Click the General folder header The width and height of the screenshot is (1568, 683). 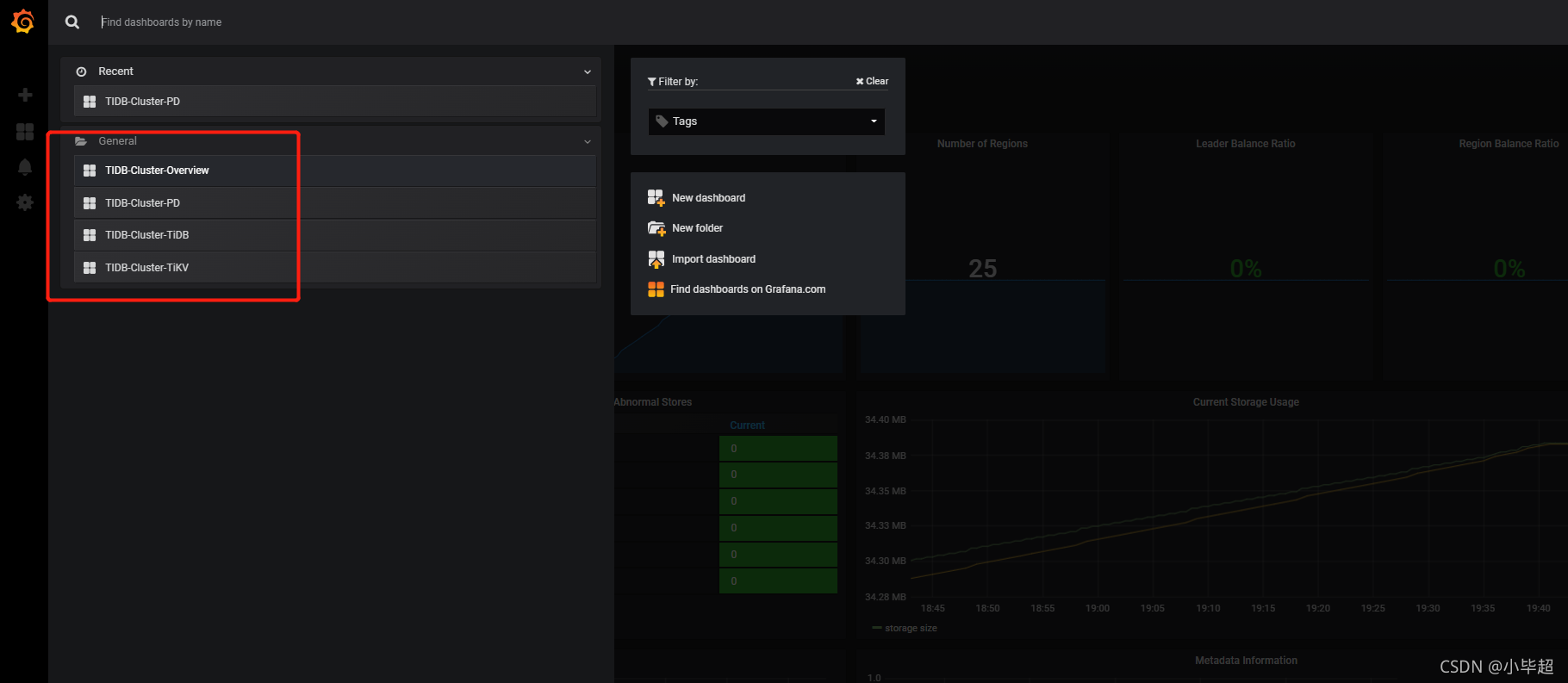tap(331, 141)
